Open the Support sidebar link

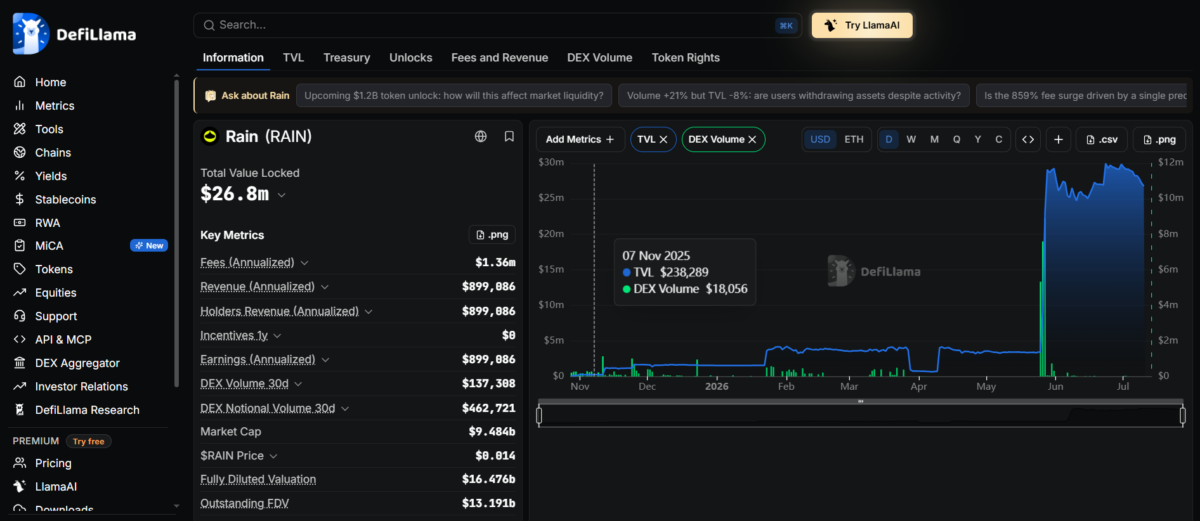click(56, 316)
